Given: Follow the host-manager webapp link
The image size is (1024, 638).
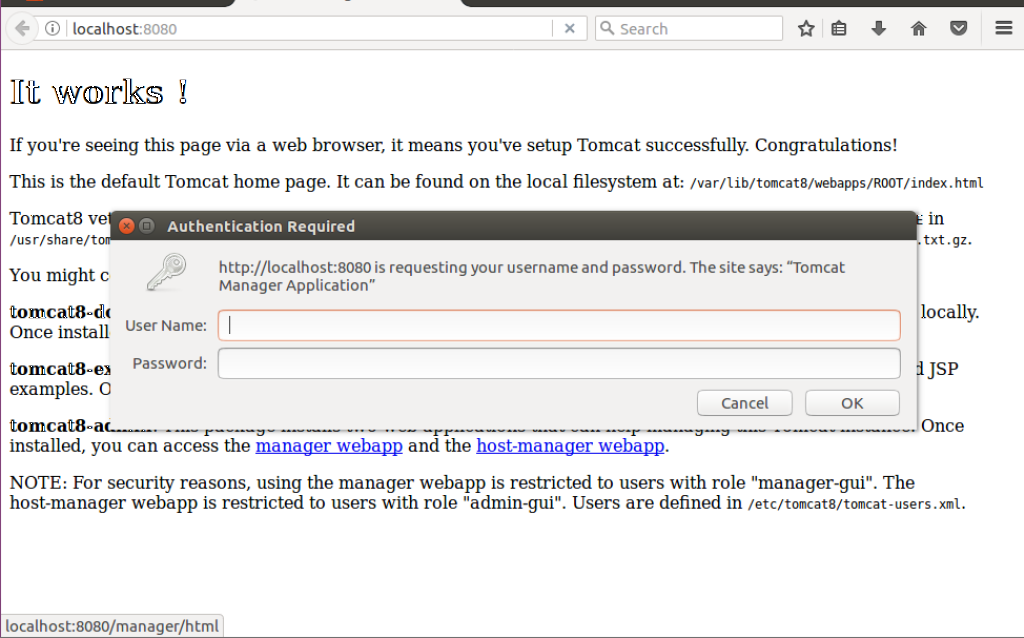Looking at the screenshot, I should [570, 446].
